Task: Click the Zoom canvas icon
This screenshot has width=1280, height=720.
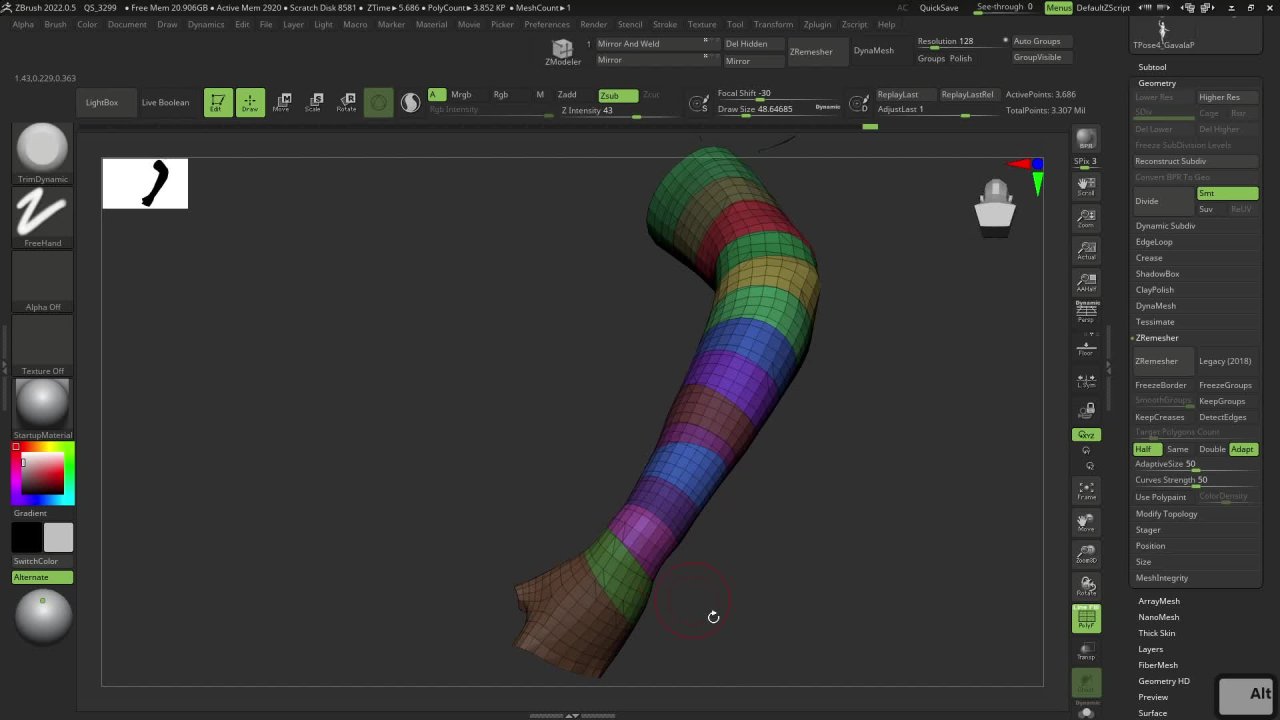Action: (x=1086, y=218)
